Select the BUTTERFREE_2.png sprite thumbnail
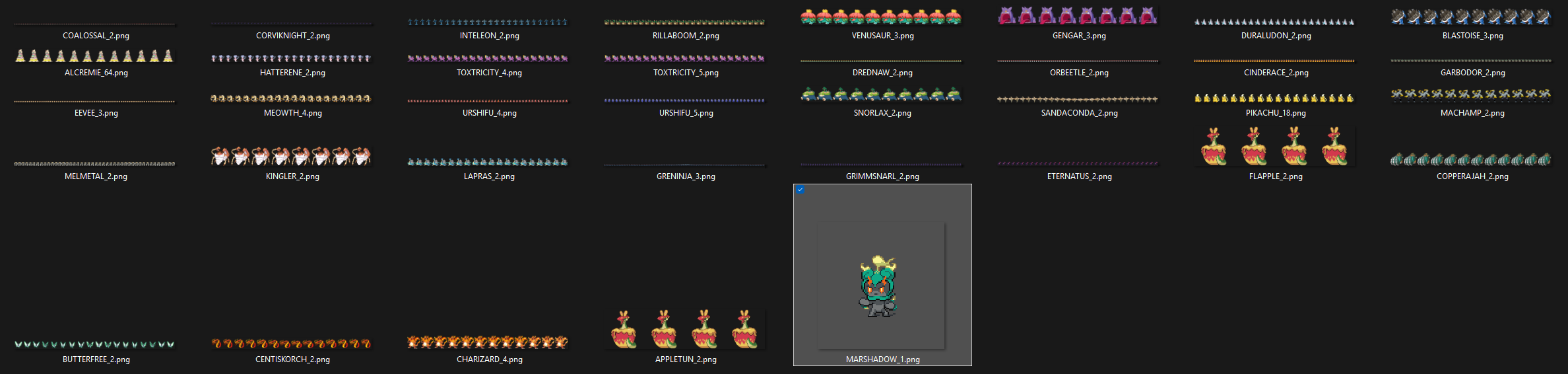Viewport: 1568px width, 374px height. pyautogui.click(x=94, y=344)
